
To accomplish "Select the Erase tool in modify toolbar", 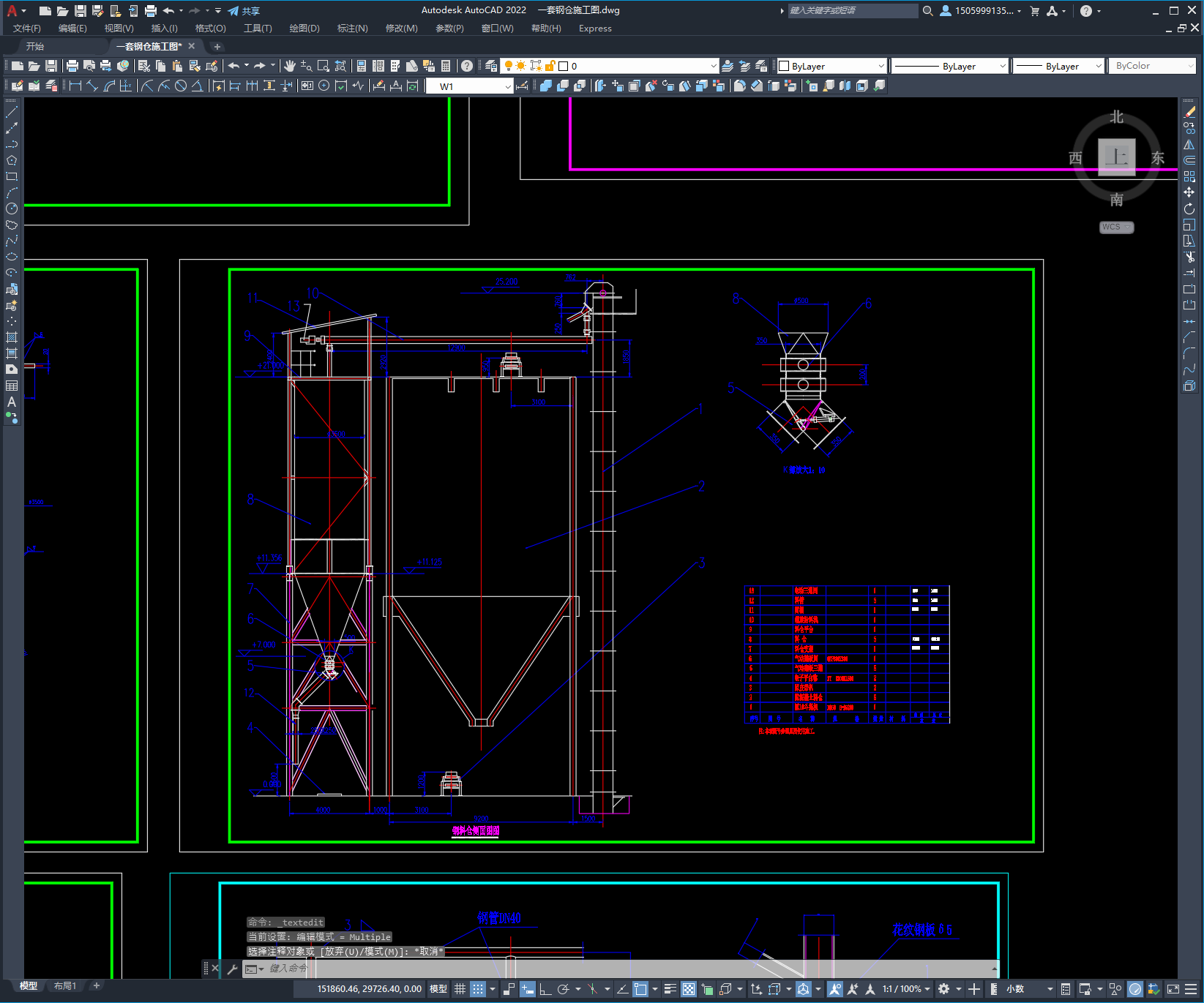I will coord(1189,112).
